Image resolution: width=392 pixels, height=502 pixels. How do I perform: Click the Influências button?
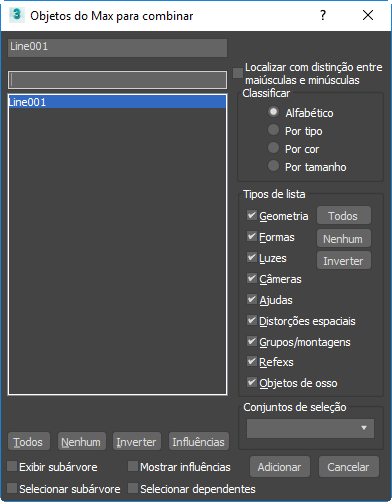coord(199,442)
